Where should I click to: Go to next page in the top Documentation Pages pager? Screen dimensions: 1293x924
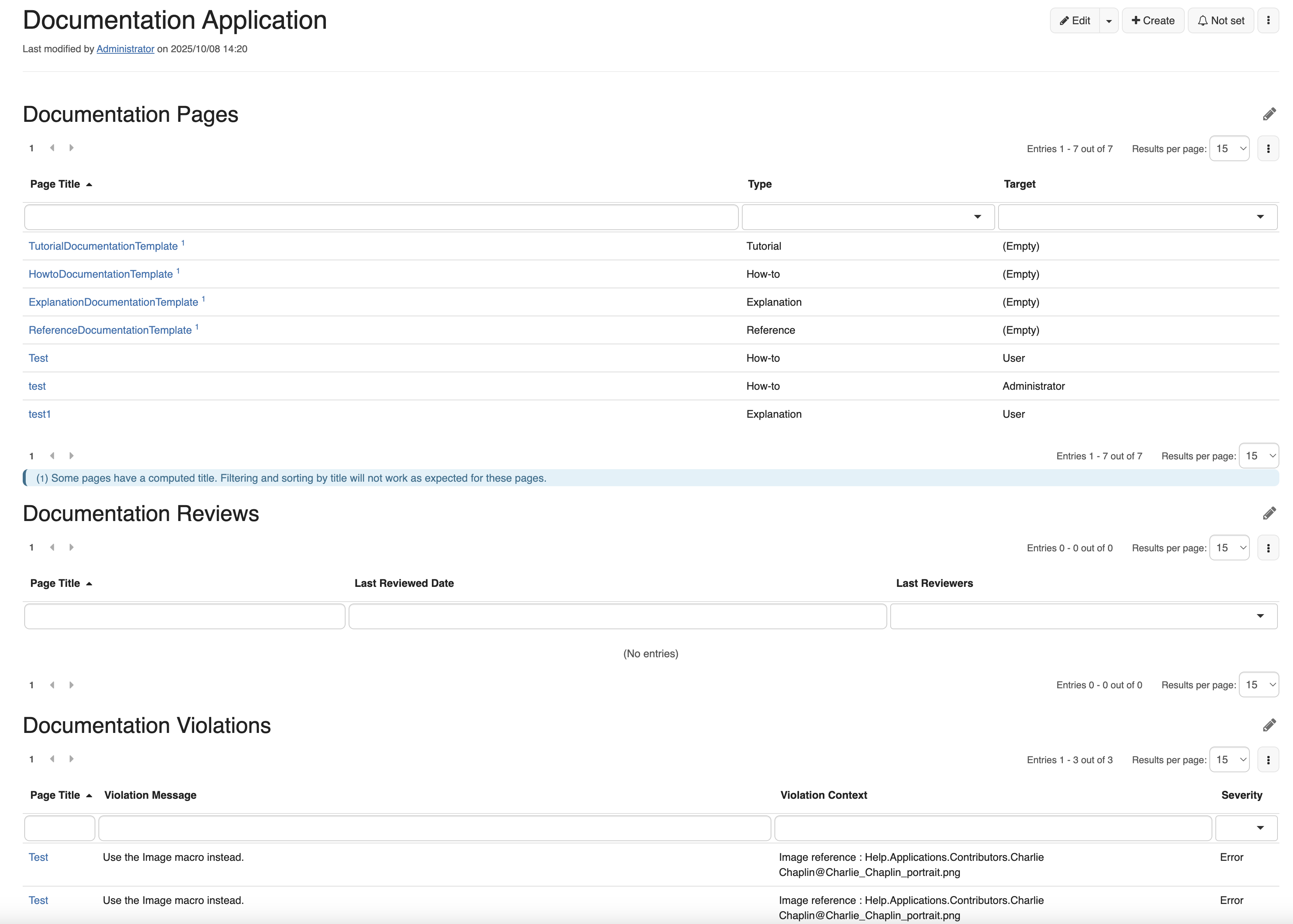pyautogui.click(x=71, y=148)
